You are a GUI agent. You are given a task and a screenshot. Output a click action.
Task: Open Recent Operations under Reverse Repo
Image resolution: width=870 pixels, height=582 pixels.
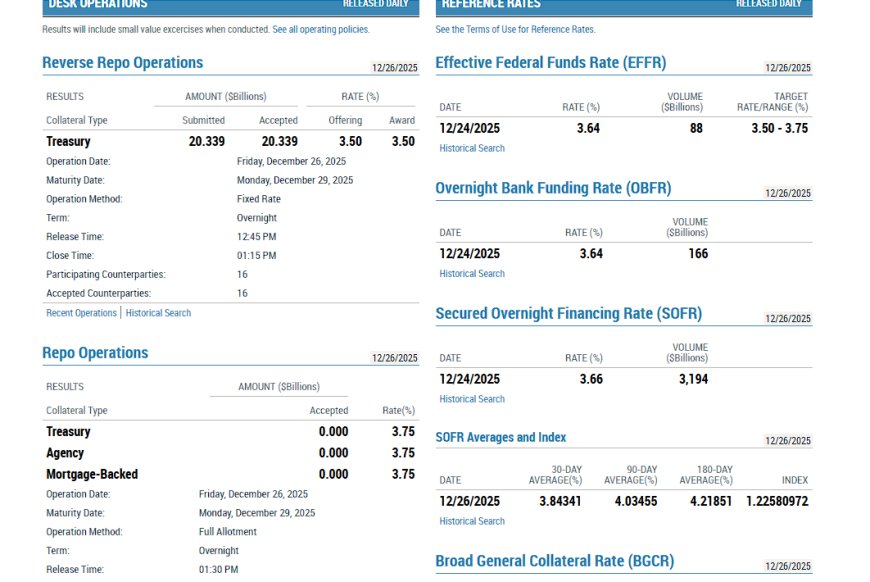click(x=81, y=313)
